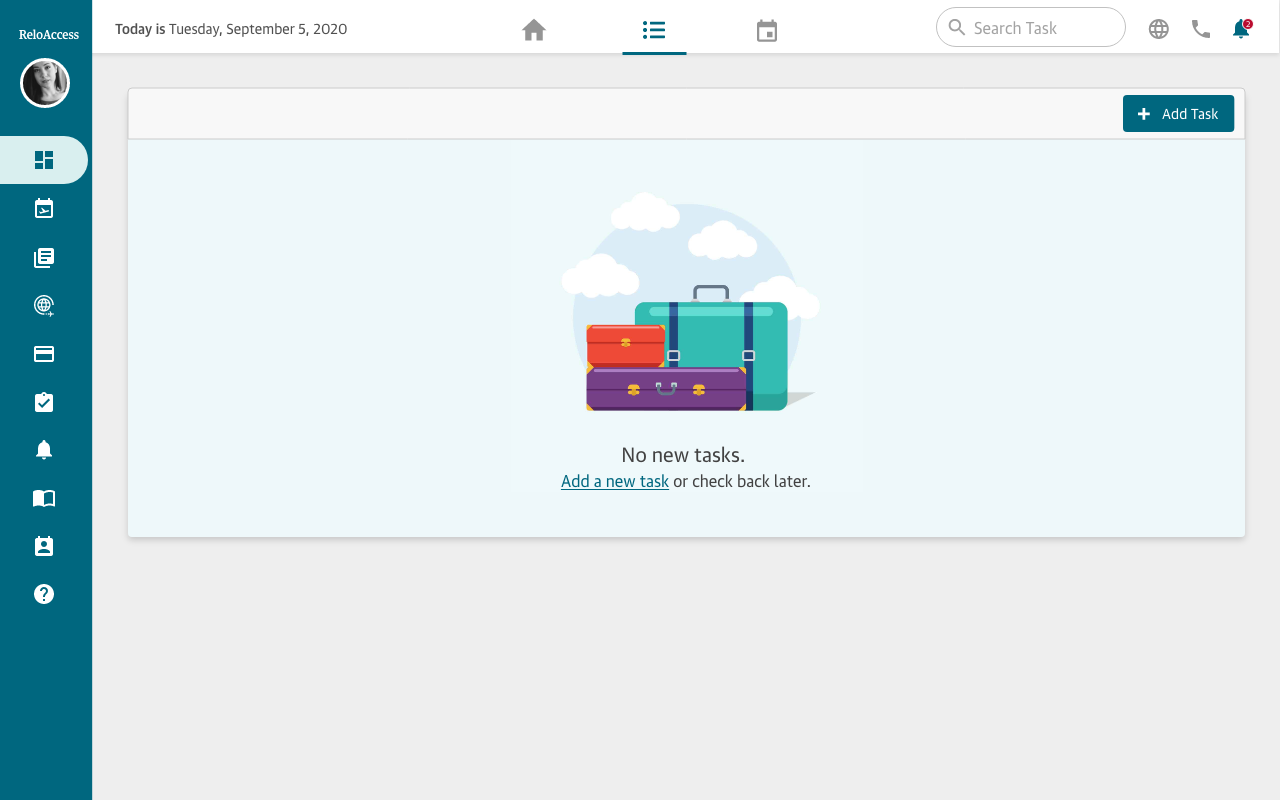Viewport: 1280px width, 800px height.
Task: Click the date 'Tuesday, September 5, 2020'
Action: (x=258, y=29)
